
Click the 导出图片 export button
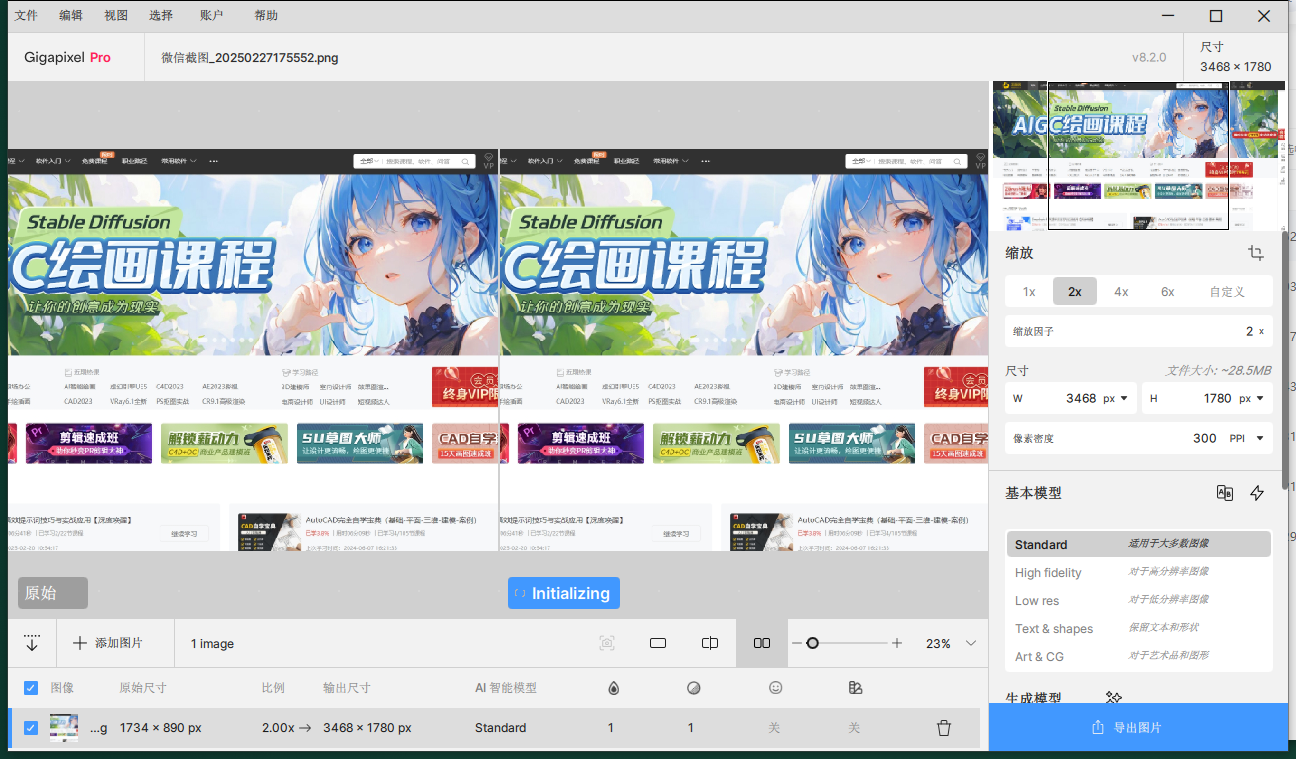(x=1138, y=727)
